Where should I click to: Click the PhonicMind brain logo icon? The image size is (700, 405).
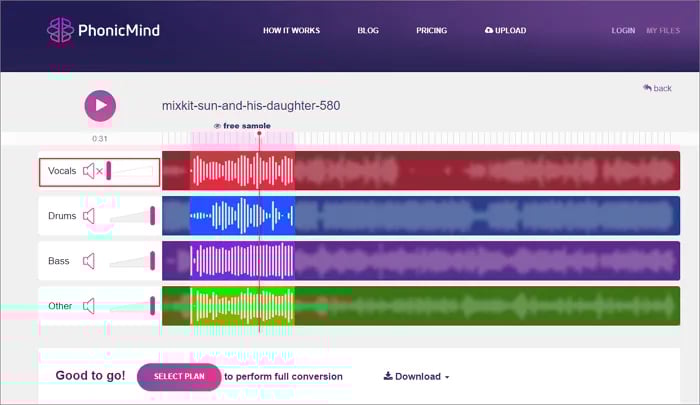click(x=60, y=30)
